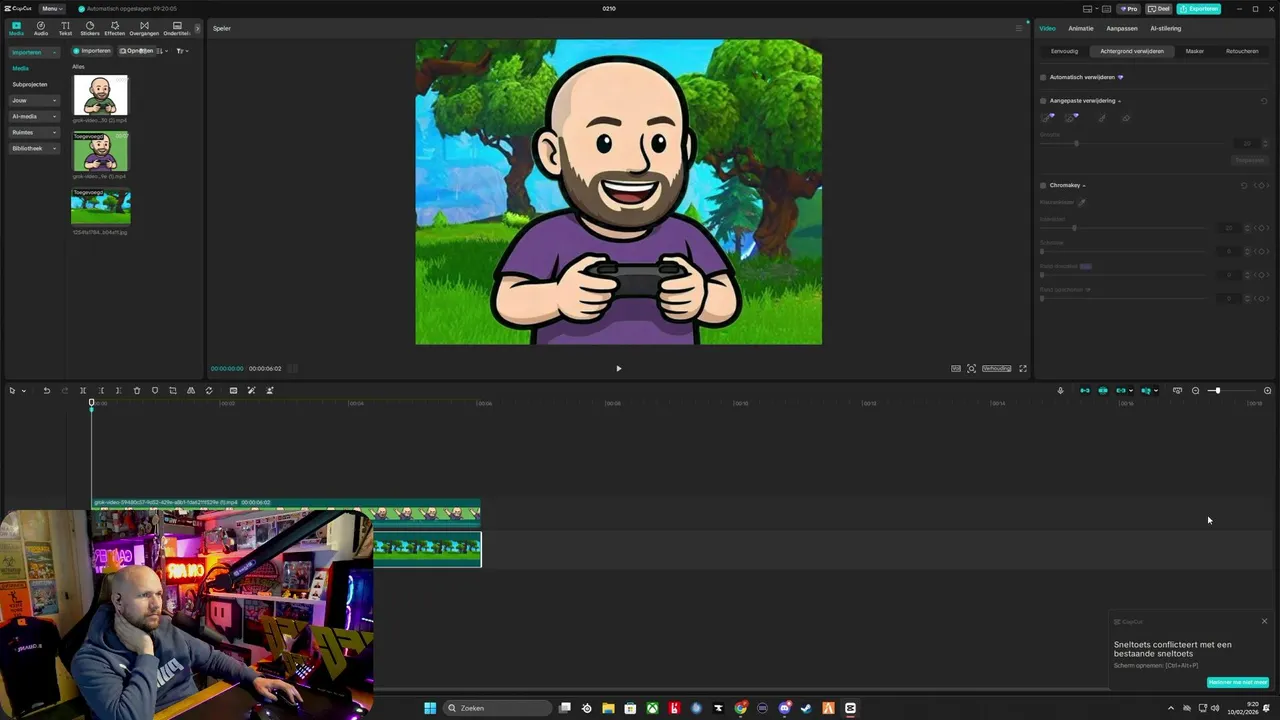Toggle clip linkage in timeline
1280x720 pixels.
click(x=1121, y=390)
